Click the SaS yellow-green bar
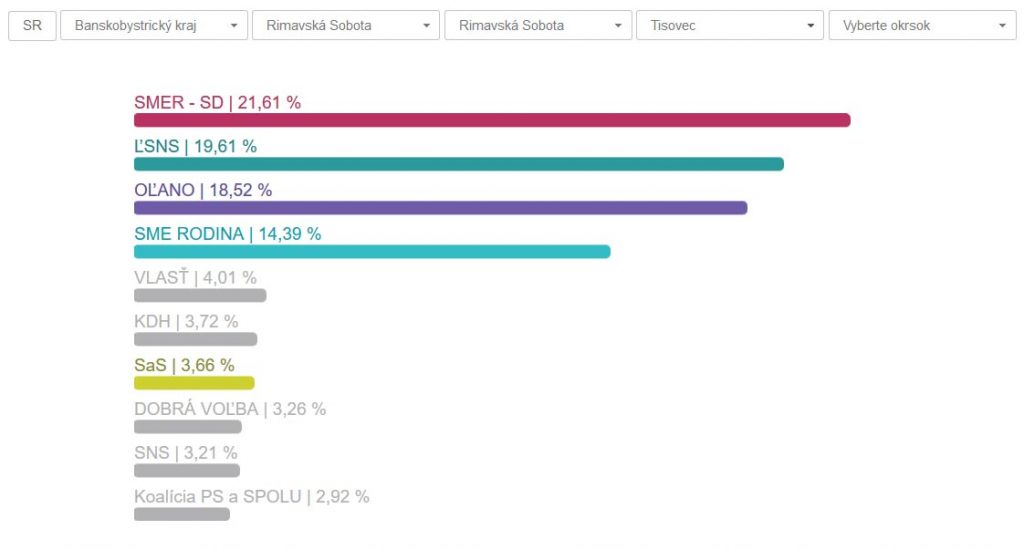This screenshot has width=1024, height=550. point(194,382)
